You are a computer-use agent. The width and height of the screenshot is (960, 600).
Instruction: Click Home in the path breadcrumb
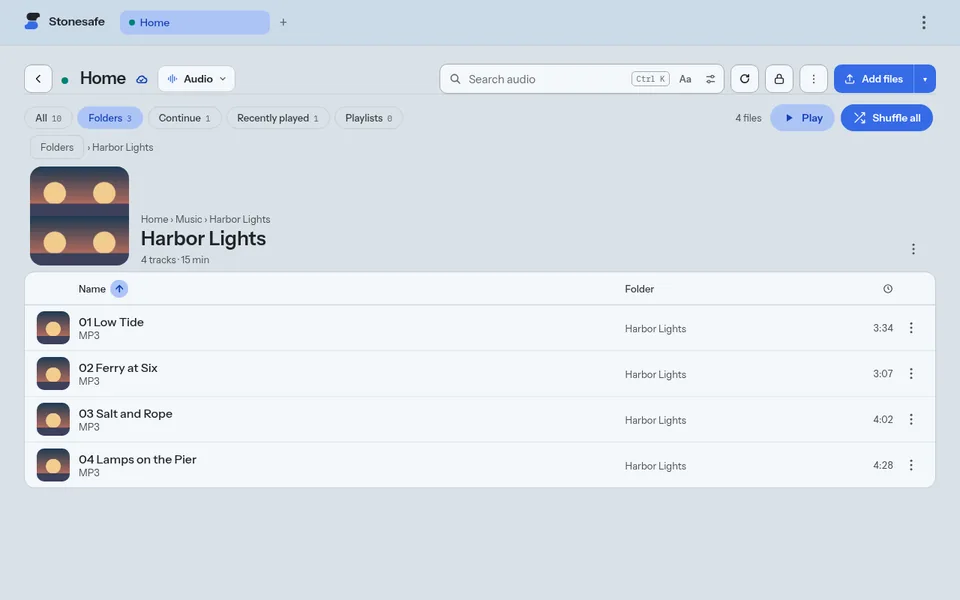[x=154, y=219]
